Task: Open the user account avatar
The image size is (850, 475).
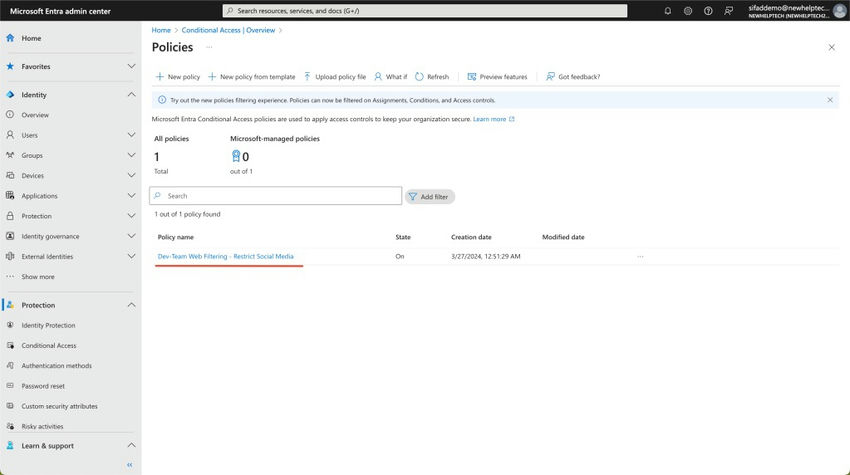Action: [x=839, y=11]
